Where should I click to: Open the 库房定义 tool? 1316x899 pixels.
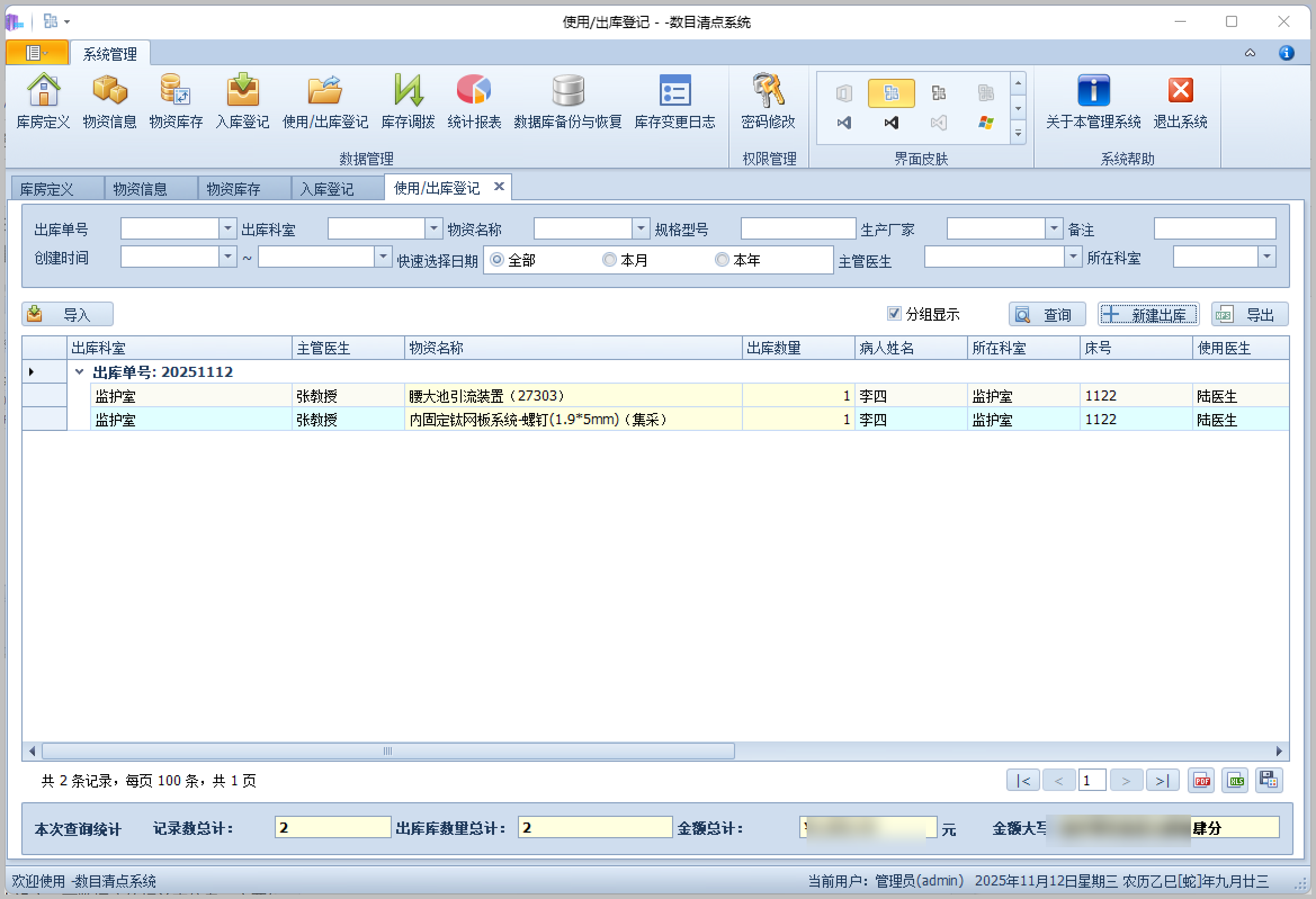pos(43,102)
